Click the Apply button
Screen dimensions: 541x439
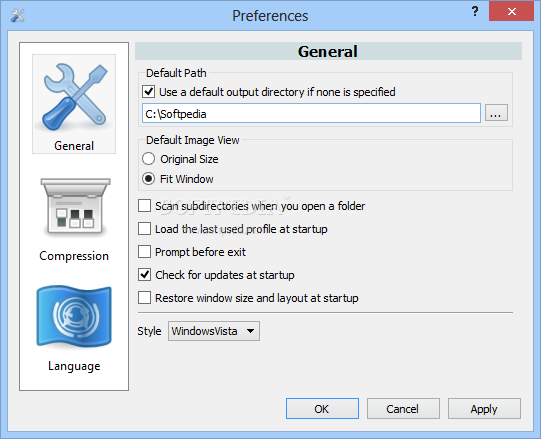point(484,409)
